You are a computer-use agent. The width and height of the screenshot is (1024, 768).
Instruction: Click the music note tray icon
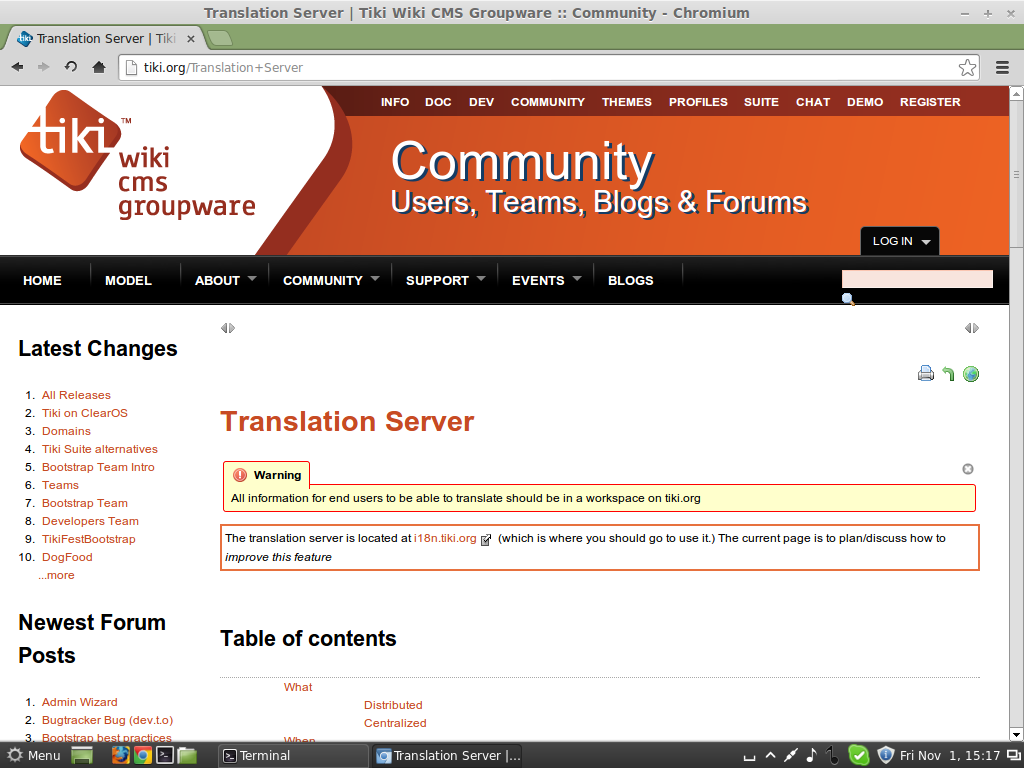pos(811,755)
